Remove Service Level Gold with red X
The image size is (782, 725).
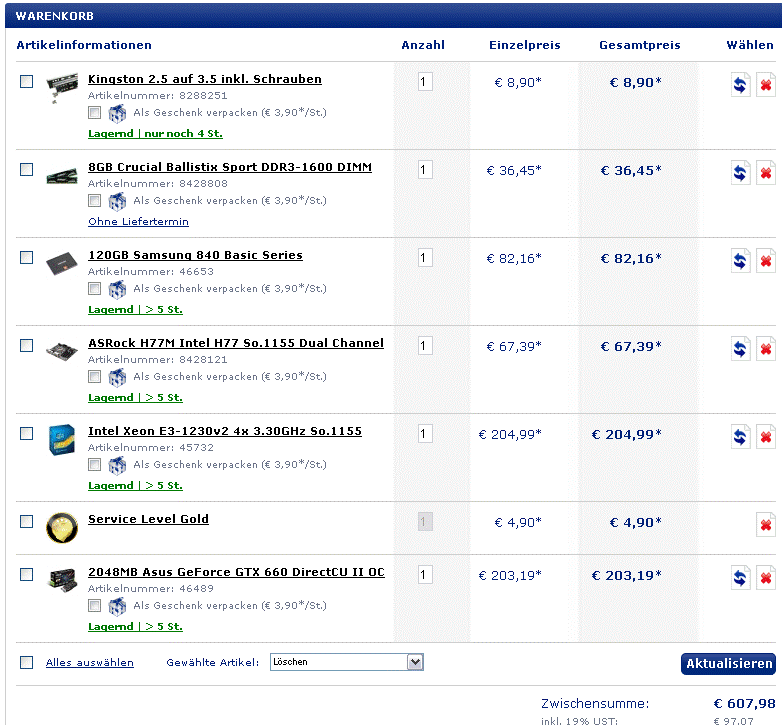pyautogui.click(x=766, y=525)
